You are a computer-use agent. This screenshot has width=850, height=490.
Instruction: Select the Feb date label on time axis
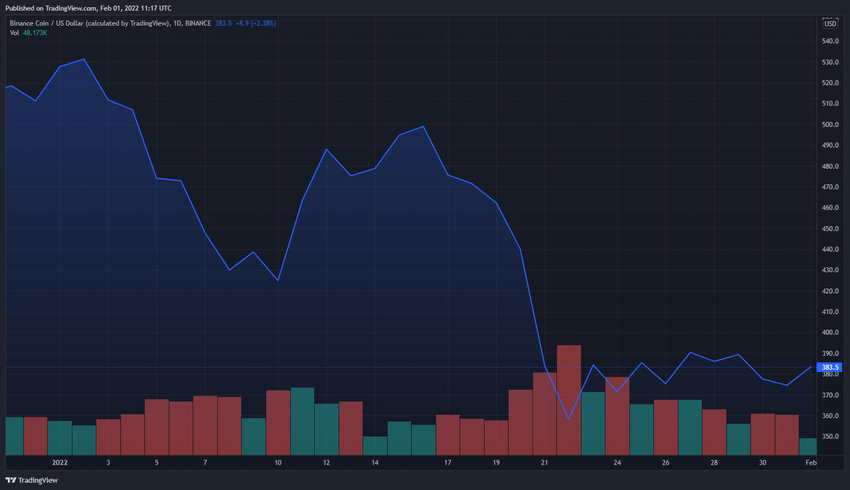point(810,463)
